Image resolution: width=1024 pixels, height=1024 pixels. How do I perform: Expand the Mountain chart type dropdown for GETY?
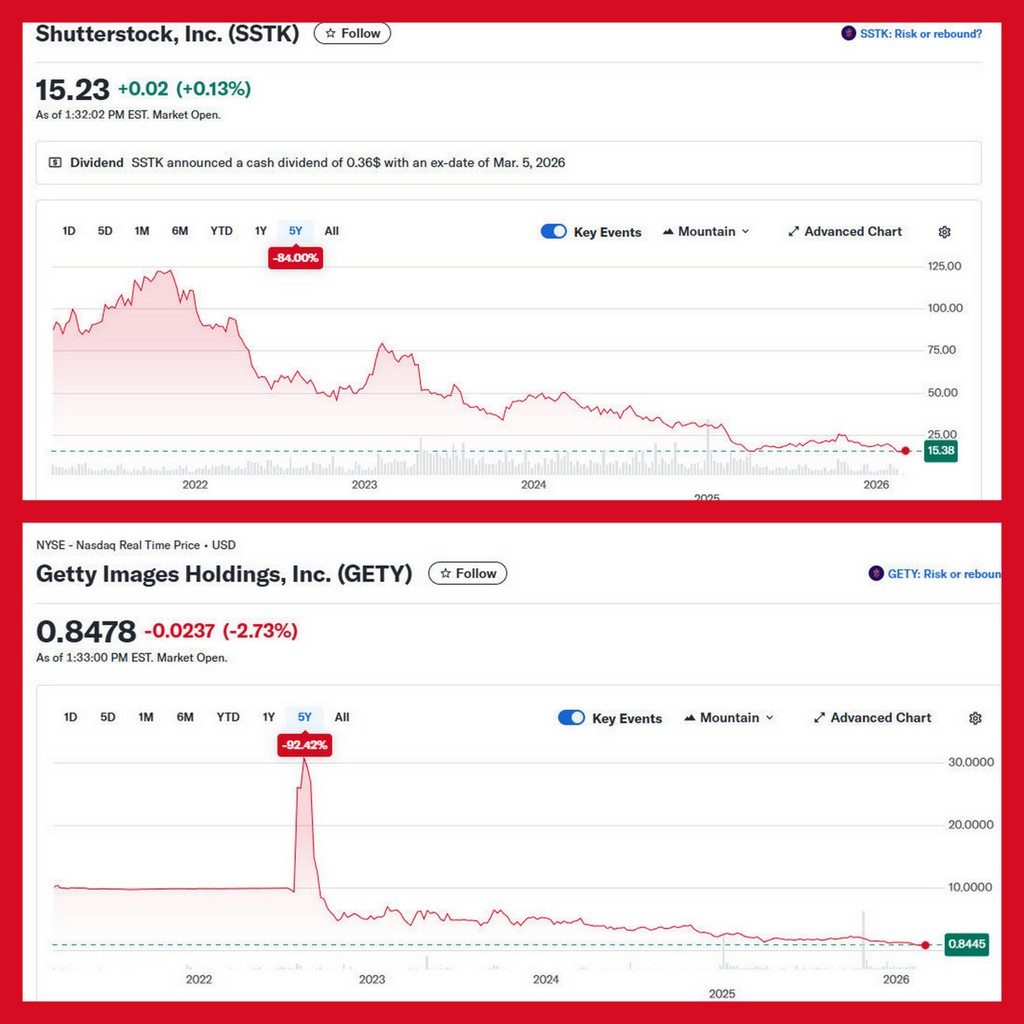coord(729,718)
